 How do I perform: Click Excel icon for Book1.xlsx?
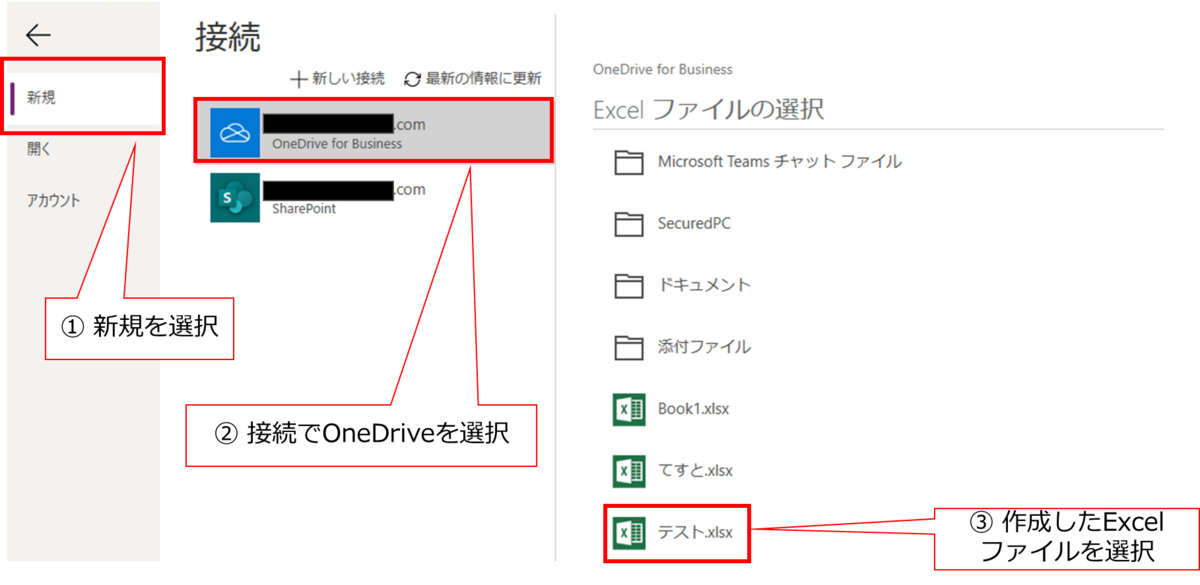(628, 410)
